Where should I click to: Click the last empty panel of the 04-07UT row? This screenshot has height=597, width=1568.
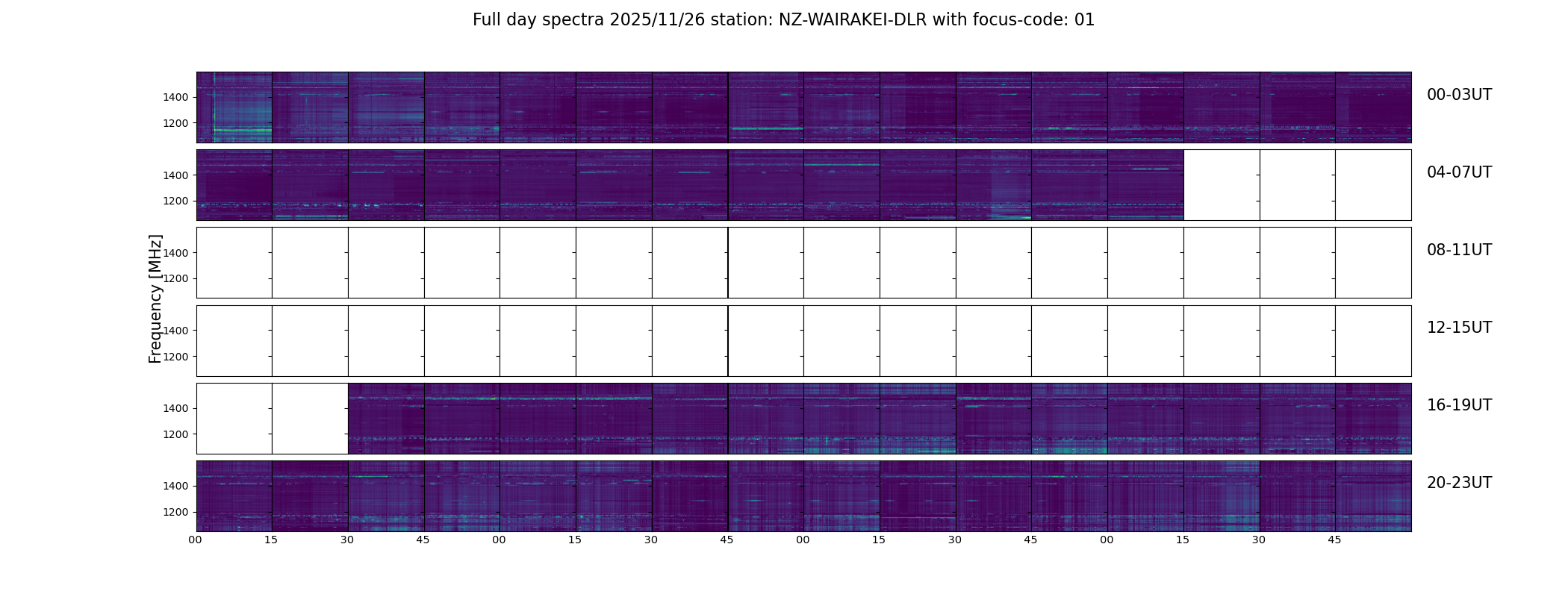click(x=1373, y=185)
